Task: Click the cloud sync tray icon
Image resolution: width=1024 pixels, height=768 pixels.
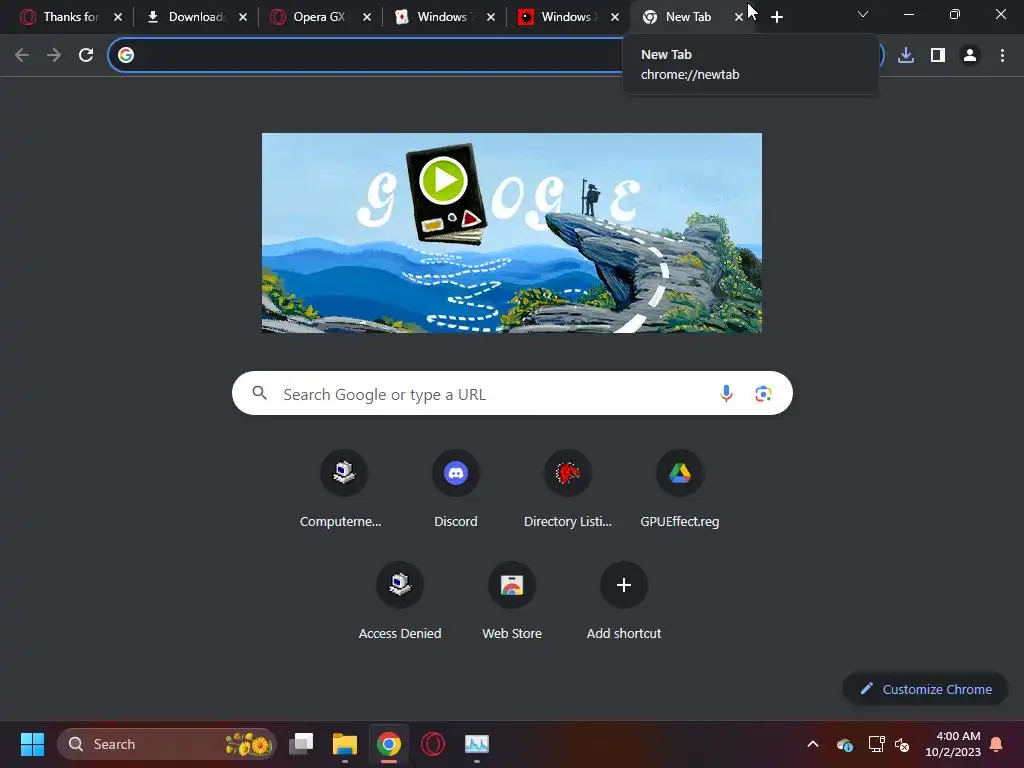Action: point(844,744)
